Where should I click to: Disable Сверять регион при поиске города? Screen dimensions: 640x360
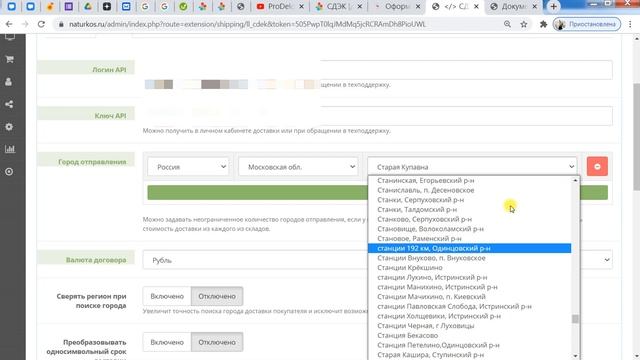217,296
